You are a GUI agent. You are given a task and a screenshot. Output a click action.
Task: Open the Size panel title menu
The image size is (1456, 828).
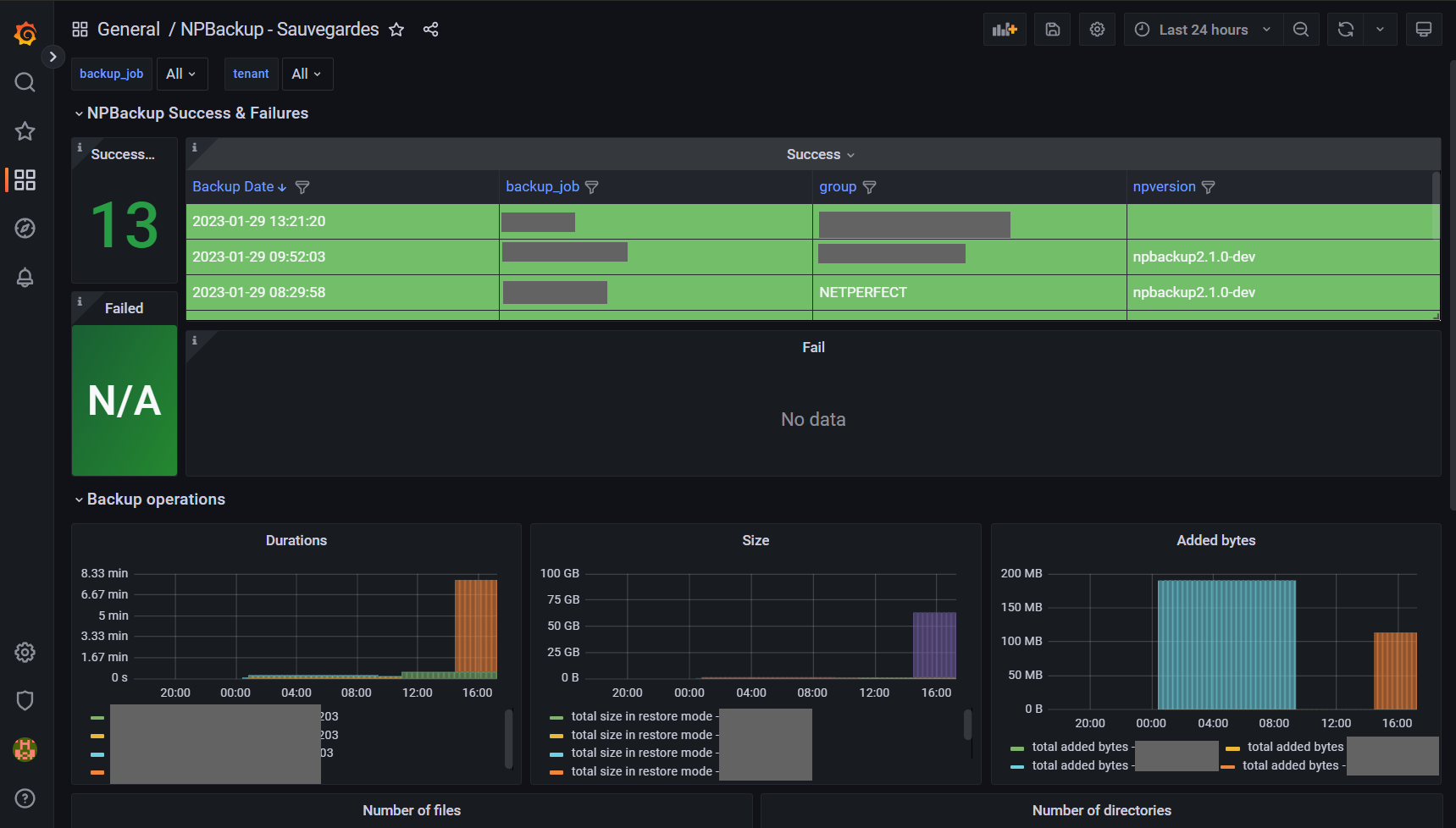756,540
